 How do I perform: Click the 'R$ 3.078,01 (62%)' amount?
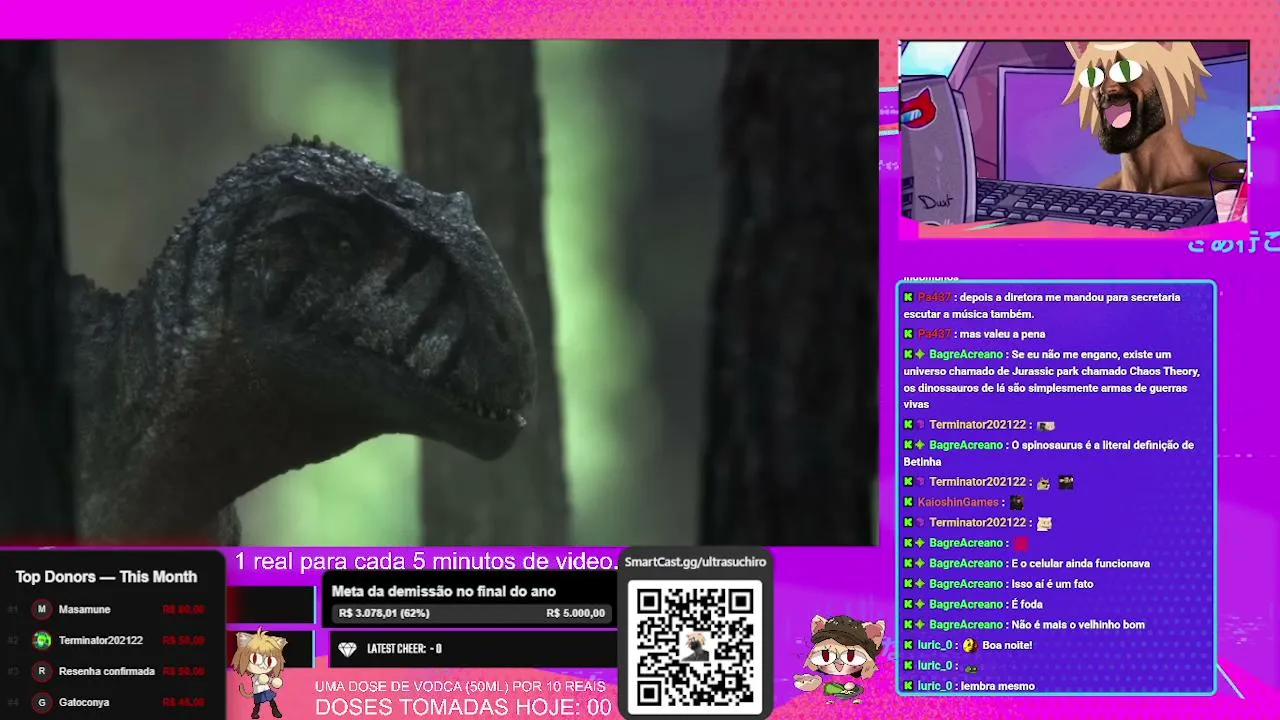click(x=384, y=613)
